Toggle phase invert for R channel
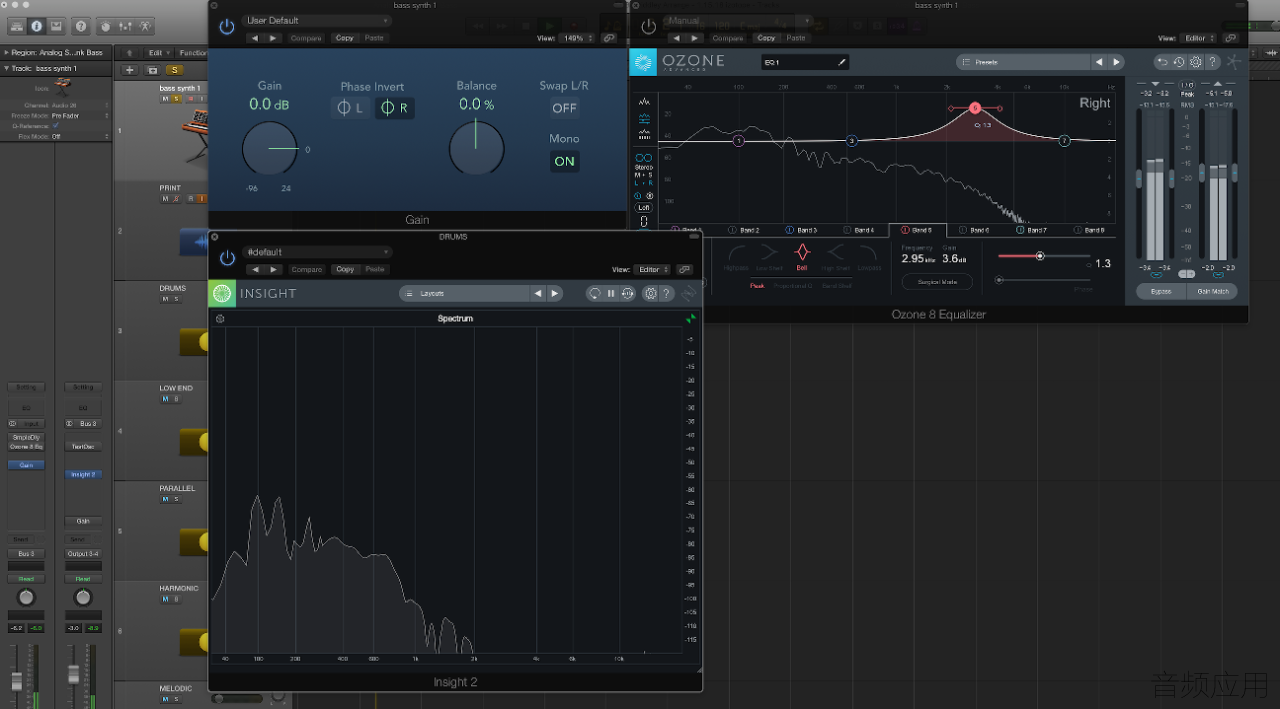 tap(395, 108)
